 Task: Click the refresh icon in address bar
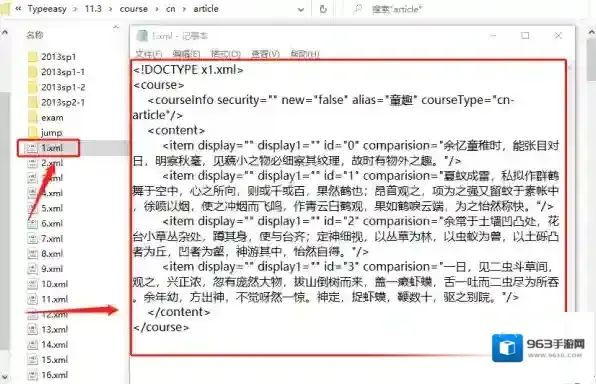click(x=323, y=9)
